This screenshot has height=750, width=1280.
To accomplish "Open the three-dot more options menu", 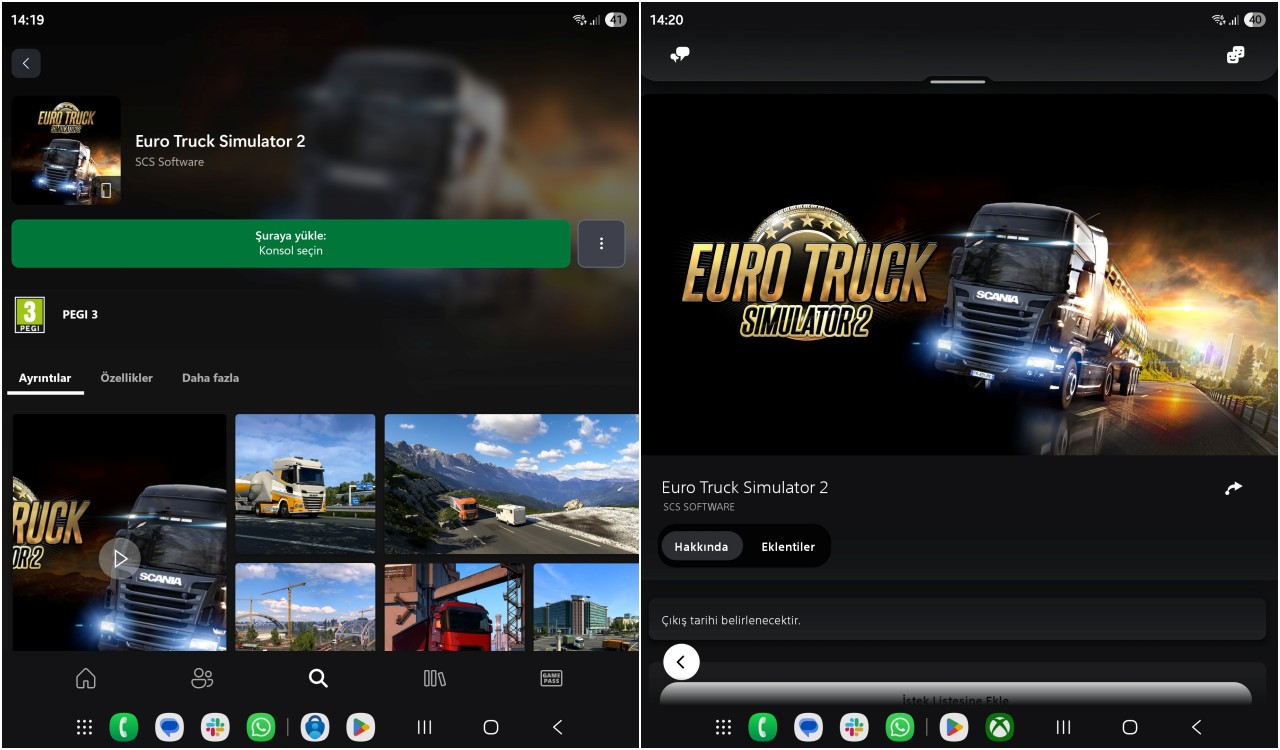I will pyautogui.click(x=600, y=243).
